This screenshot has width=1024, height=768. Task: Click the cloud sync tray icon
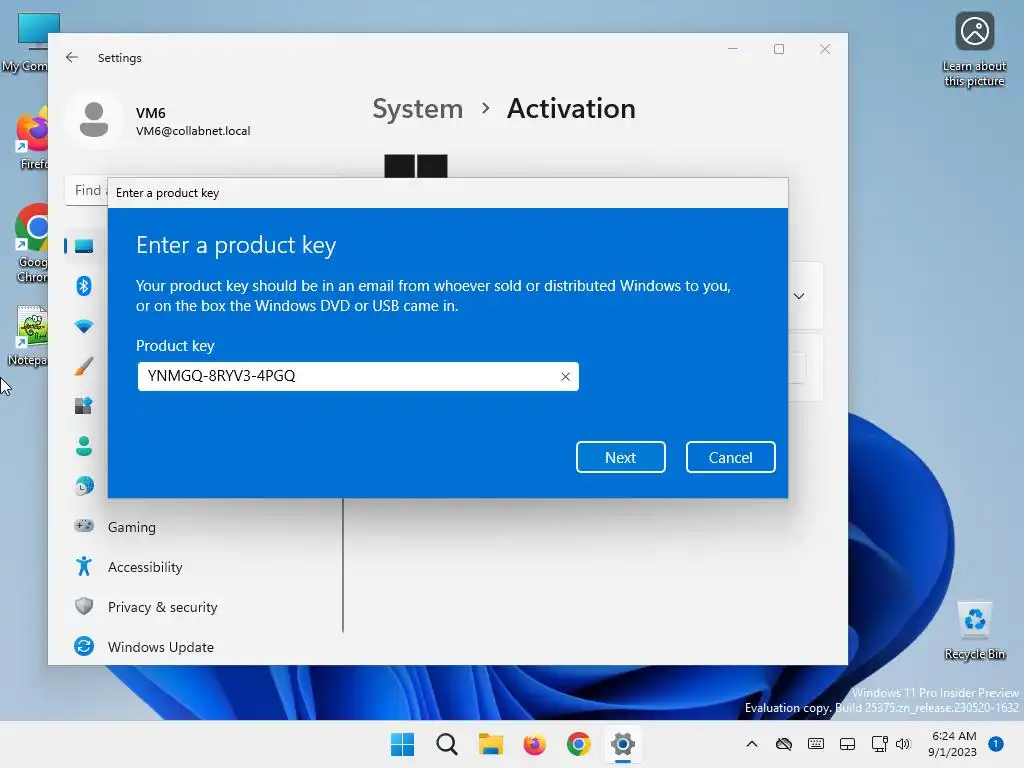tap(784, 744)
